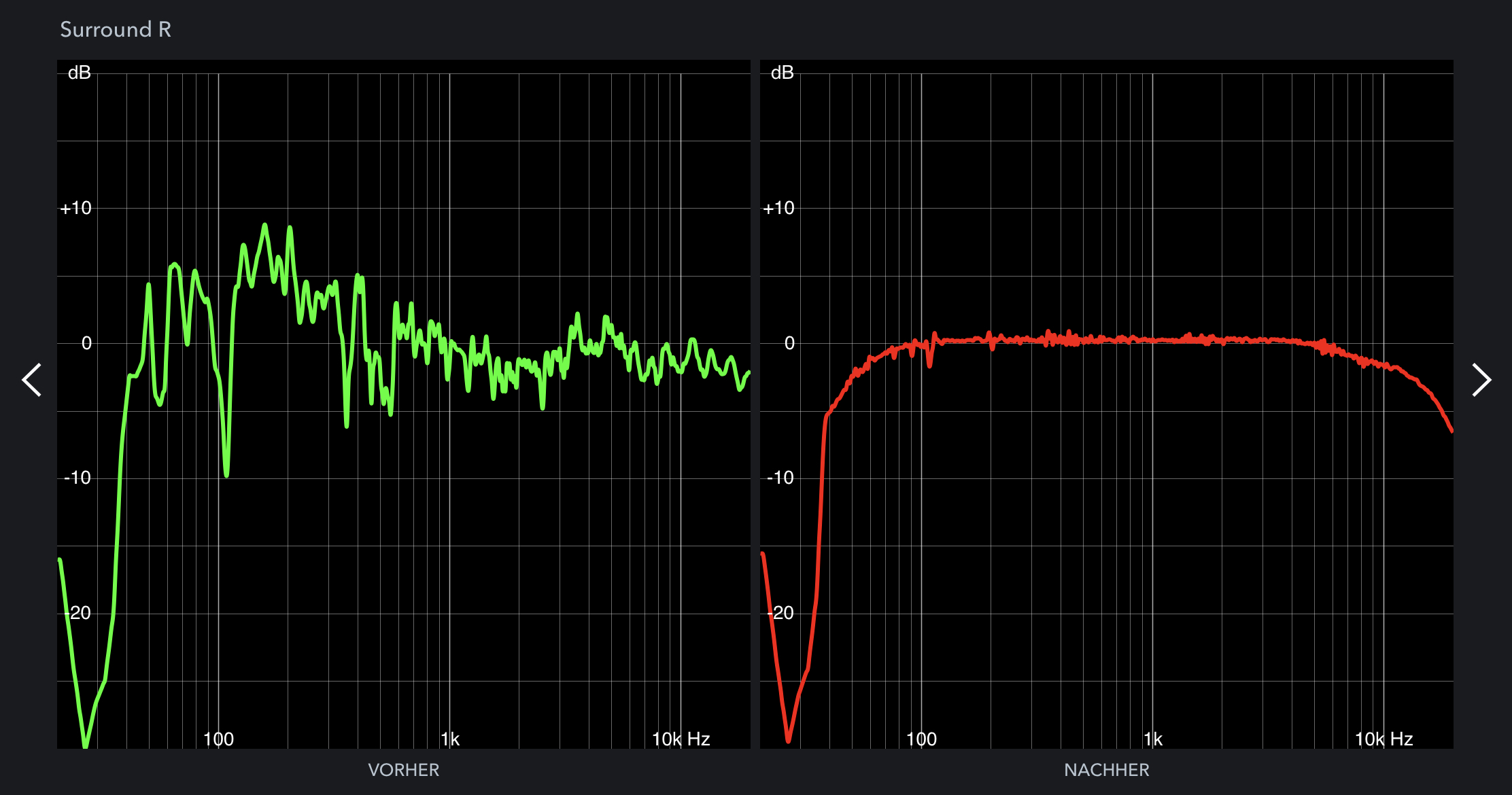Click 10k Hz label on NACHHER graph
The width and height of the screenshot is (1512, 795).
1384,739
